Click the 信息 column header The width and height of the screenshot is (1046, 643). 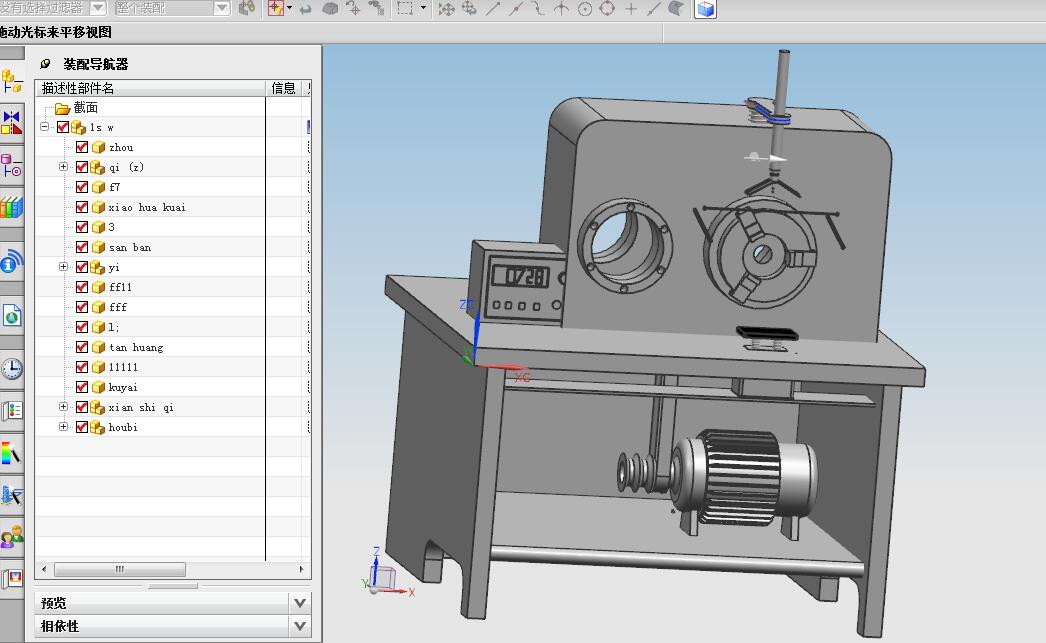[283, 88]
